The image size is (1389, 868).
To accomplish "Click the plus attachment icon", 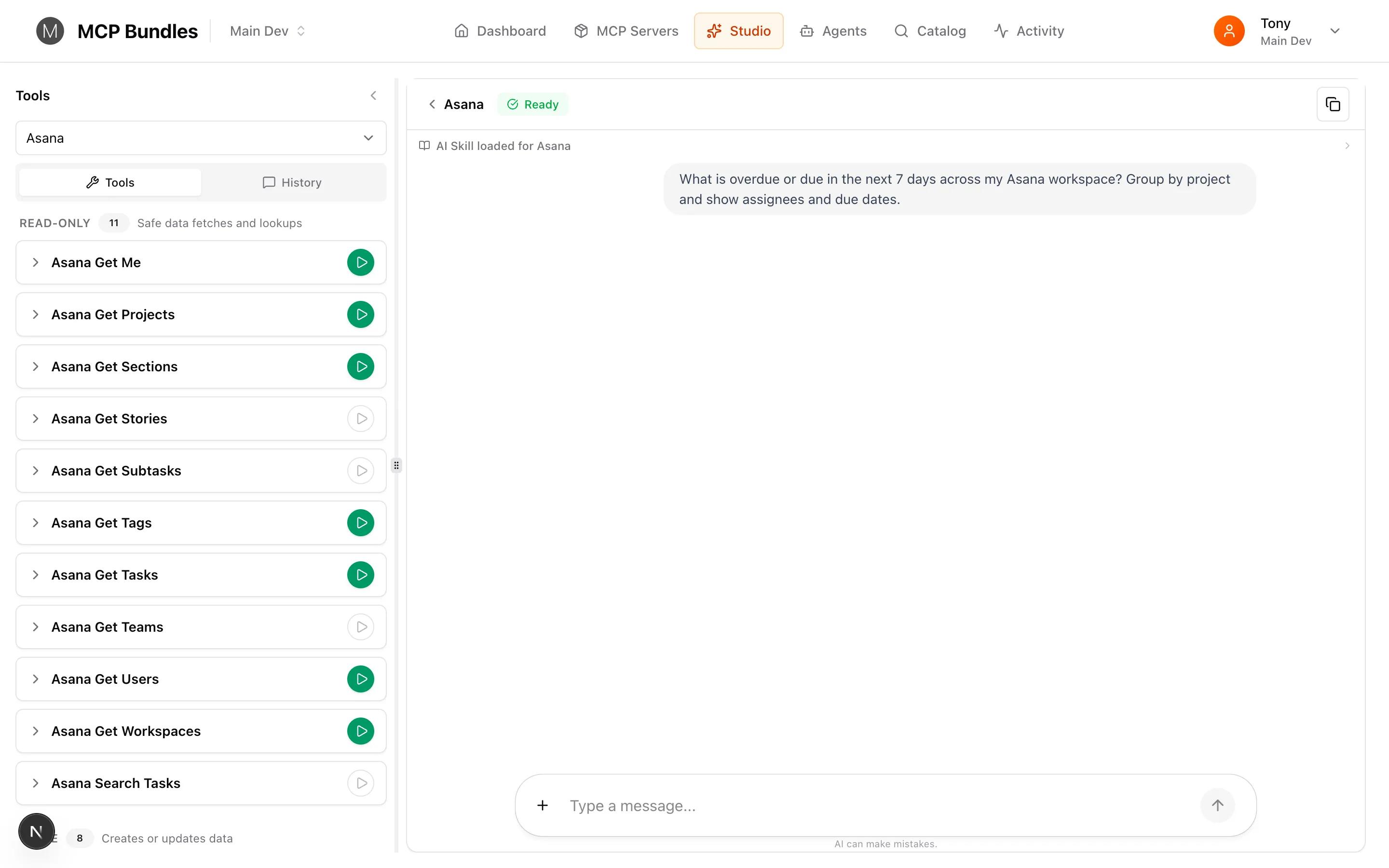I will (x=543, y=805).
